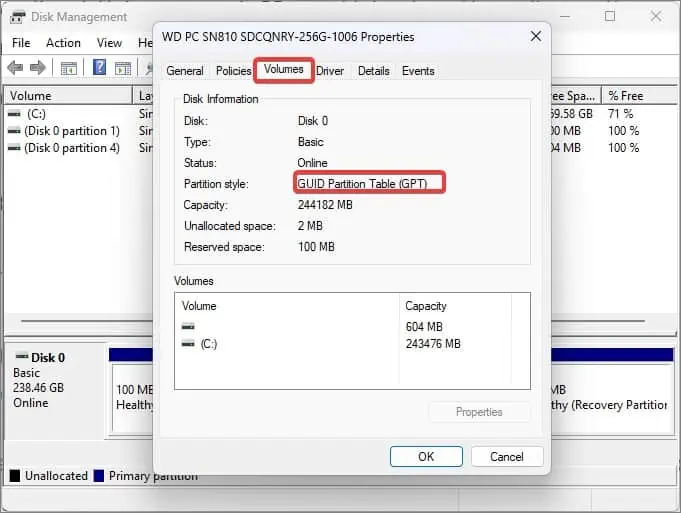681x513 pixels.
Task: Select the C: drive icon in Volumes list
Action: [188, 344]
